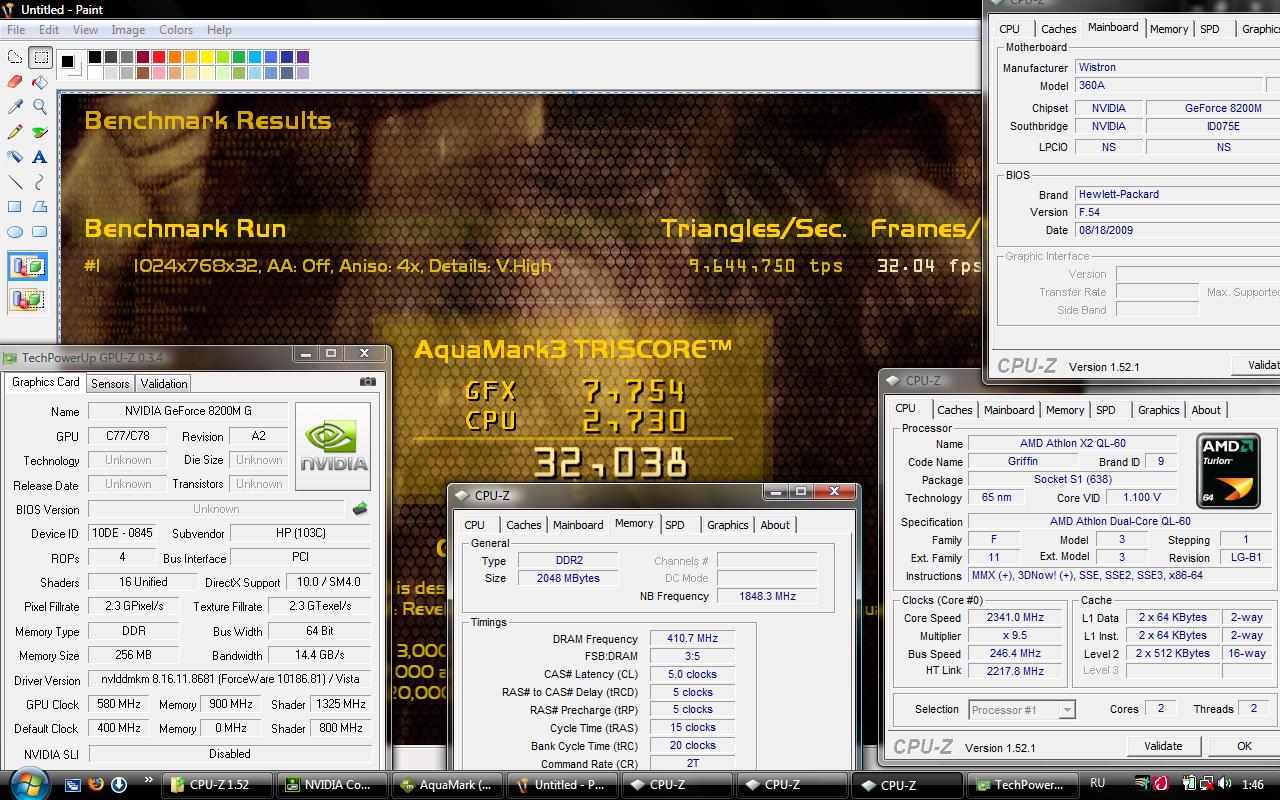Open the View menu in Paint
The image size is (1280, 800).
click(x=85, y=30)
